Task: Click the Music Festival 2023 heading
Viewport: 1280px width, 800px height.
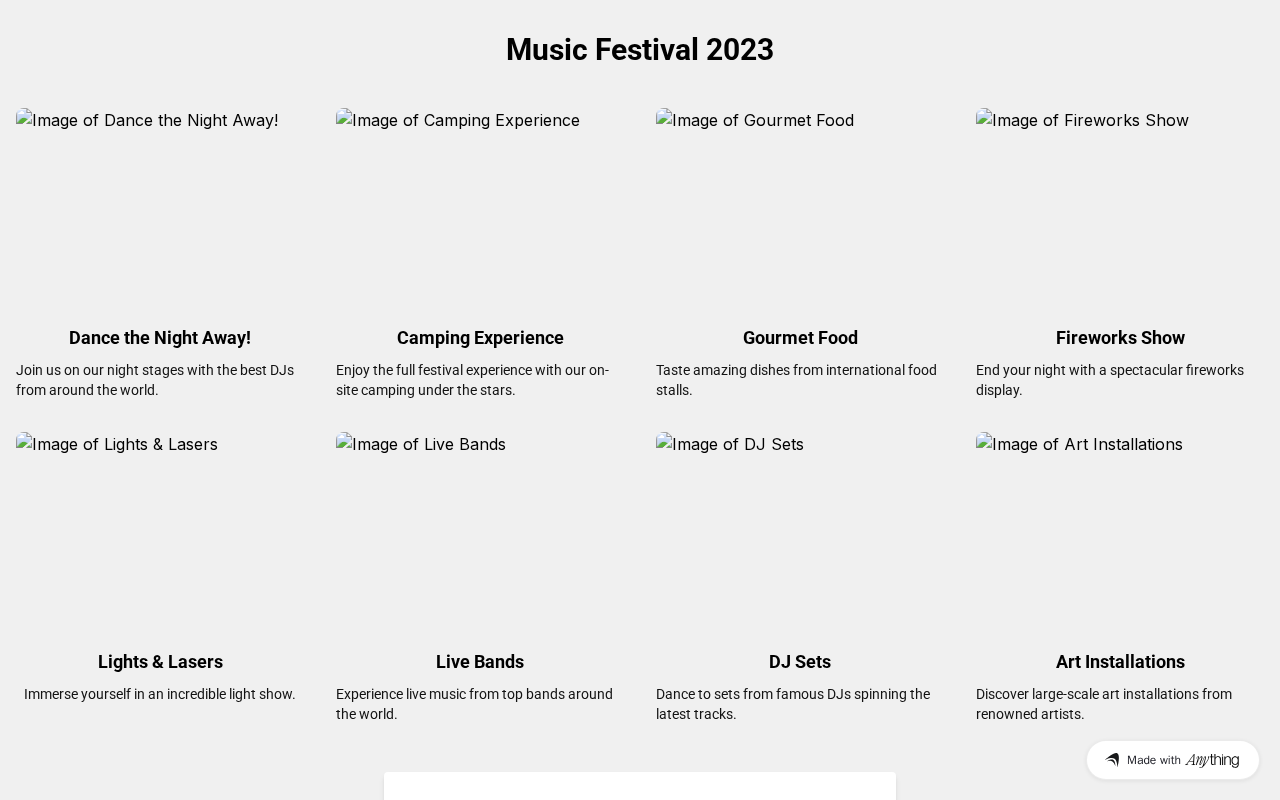Action: 640,50
